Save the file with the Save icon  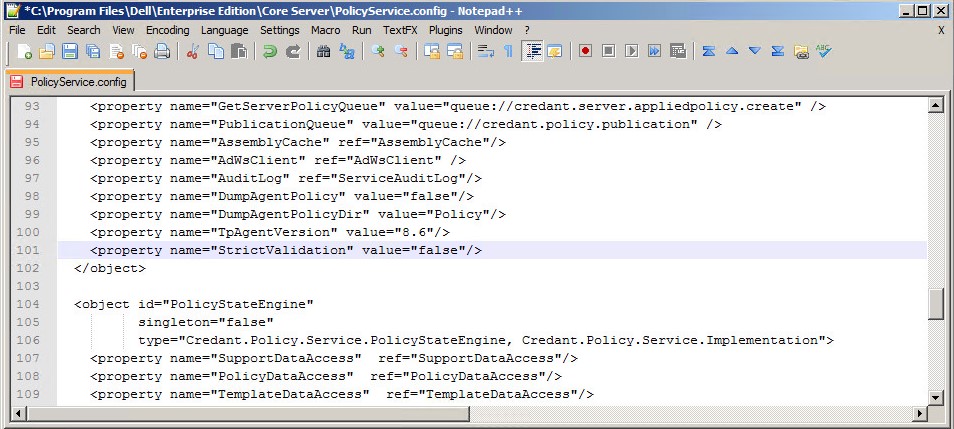tap(70, 52)
